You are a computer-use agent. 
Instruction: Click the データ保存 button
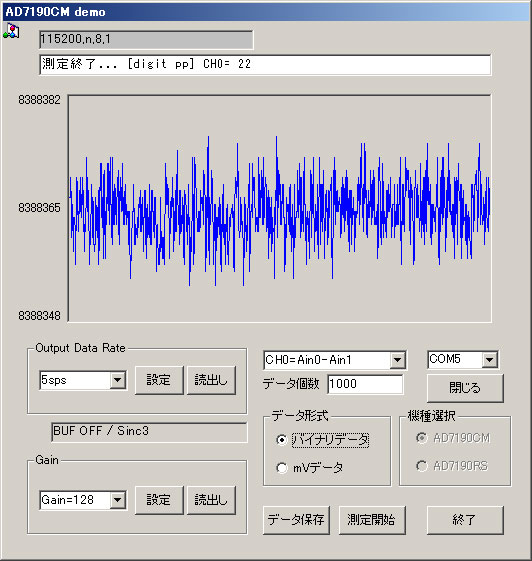(x=296, y=520)
